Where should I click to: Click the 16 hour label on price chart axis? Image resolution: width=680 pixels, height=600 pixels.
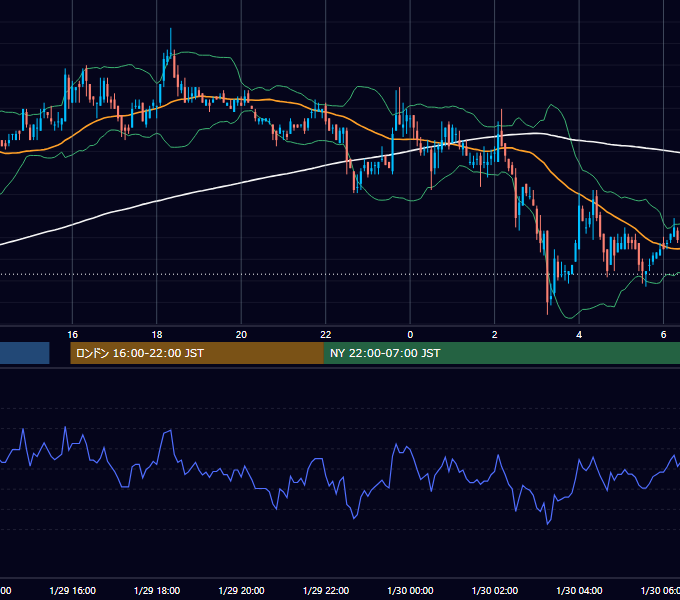pos(72,335)
